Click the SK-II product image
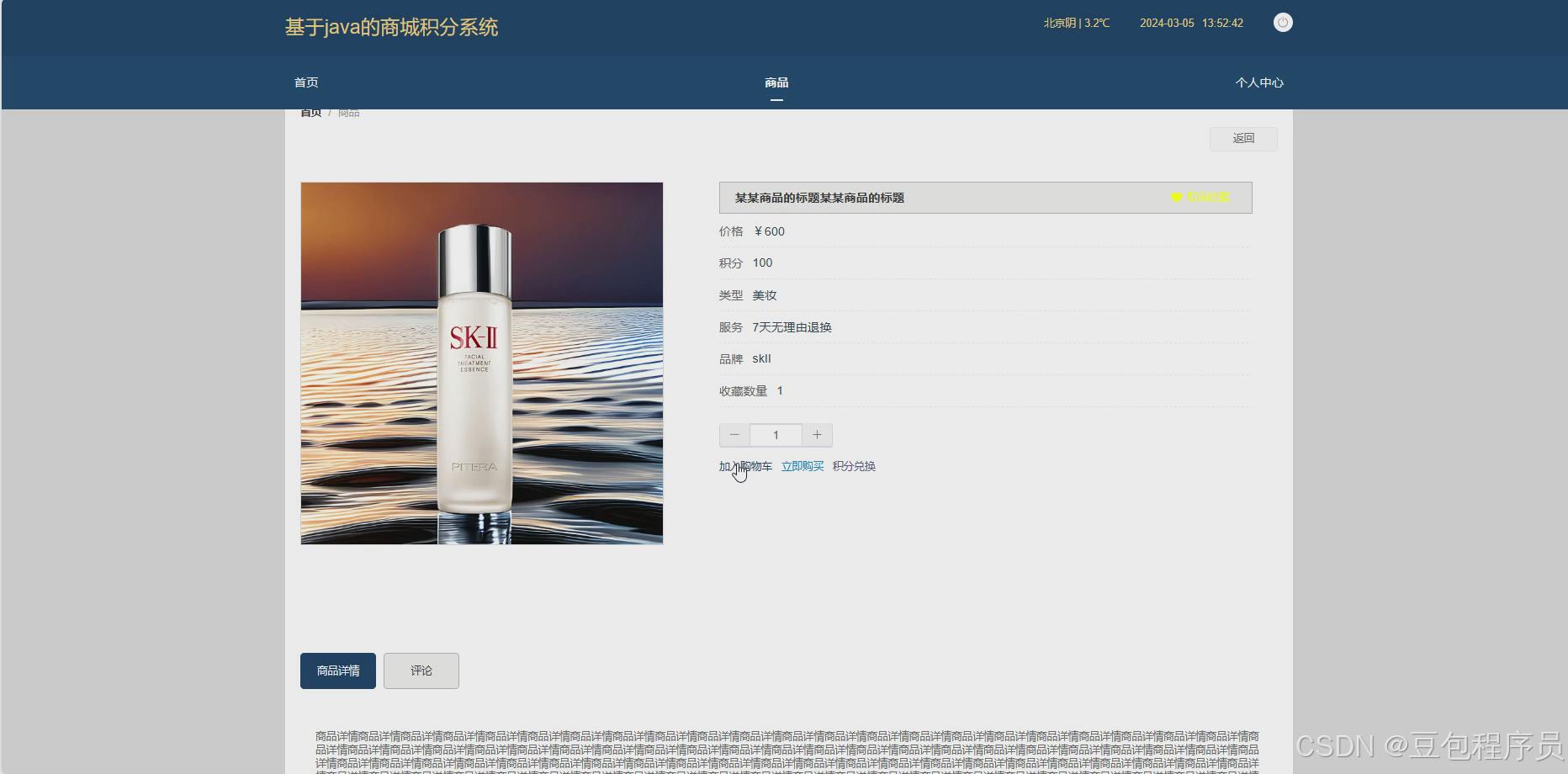The image size is (1568, 774). [482, 363]
